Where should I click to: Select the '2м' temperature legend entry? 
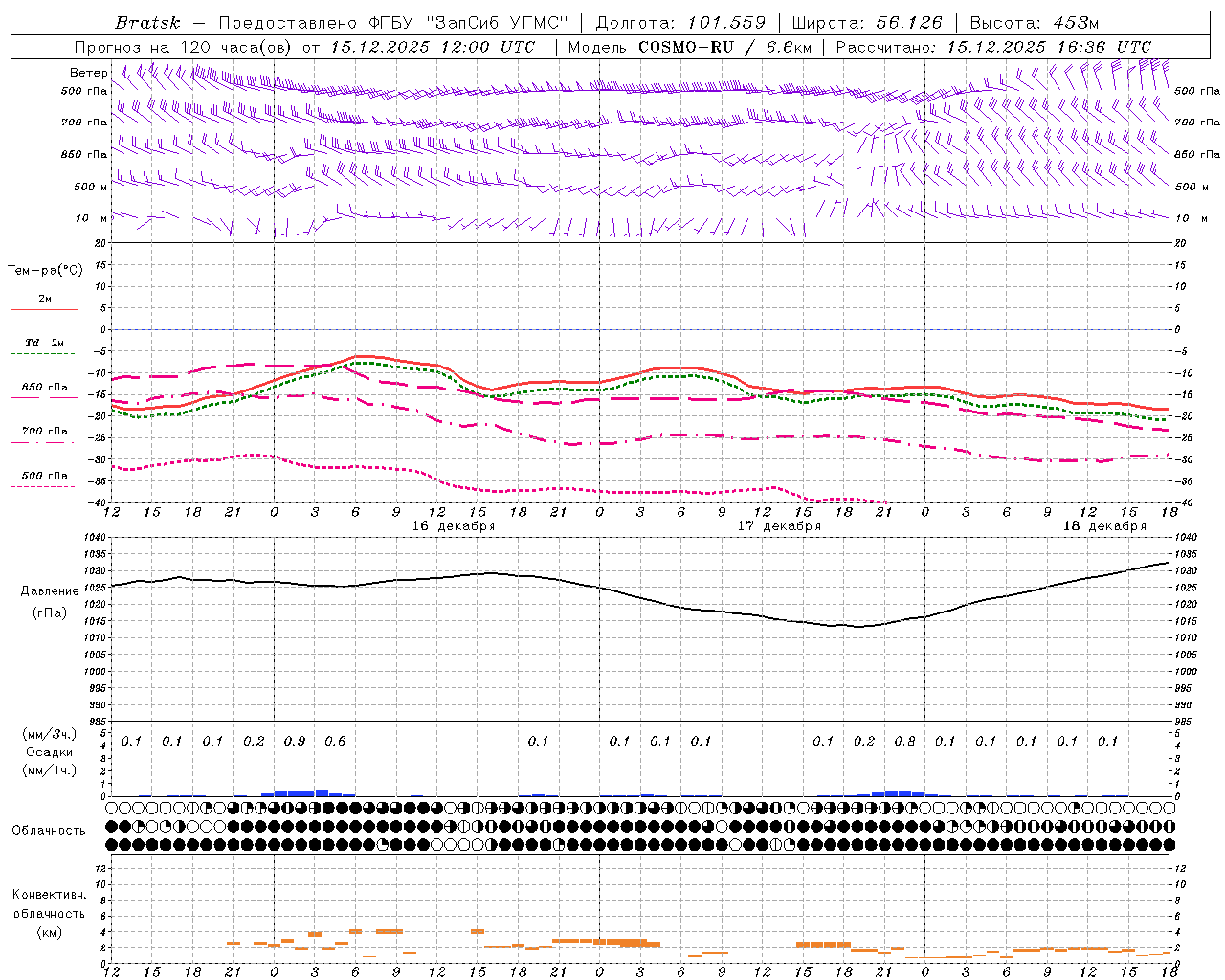[45, 300]
